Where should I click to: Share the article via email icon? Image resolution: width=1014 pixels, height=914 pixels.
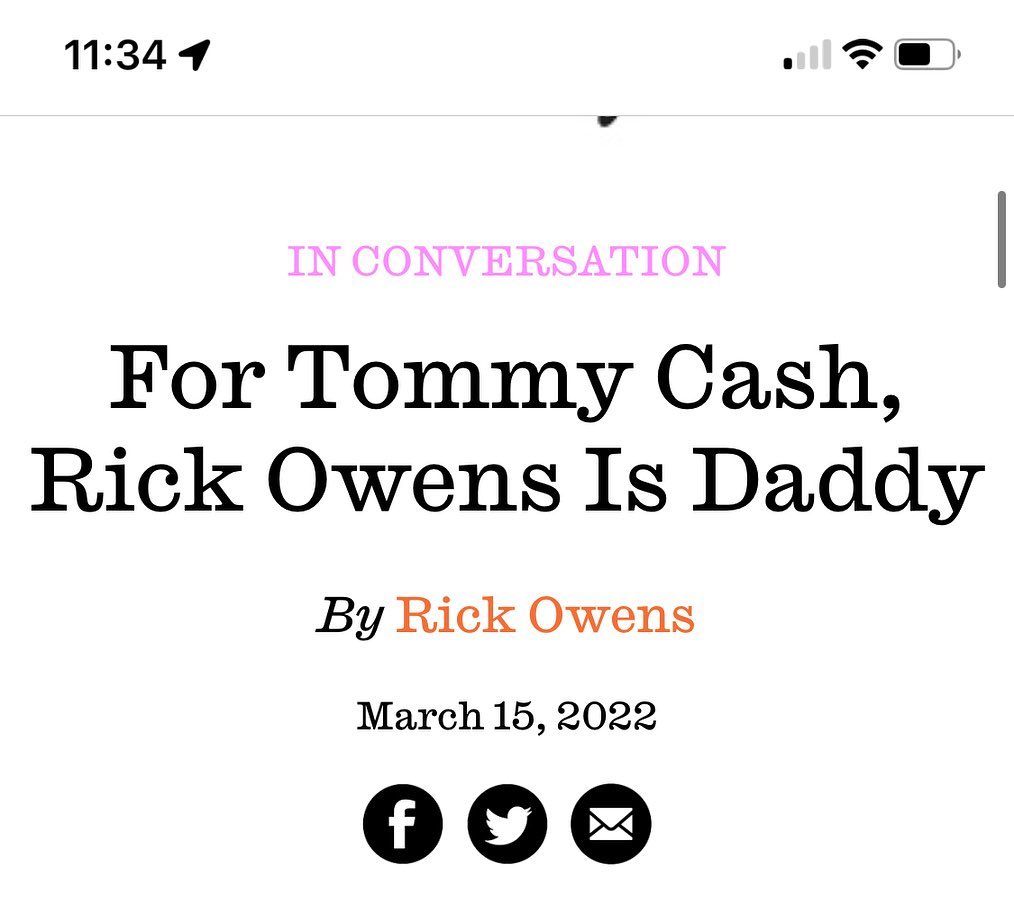point(611,824)
